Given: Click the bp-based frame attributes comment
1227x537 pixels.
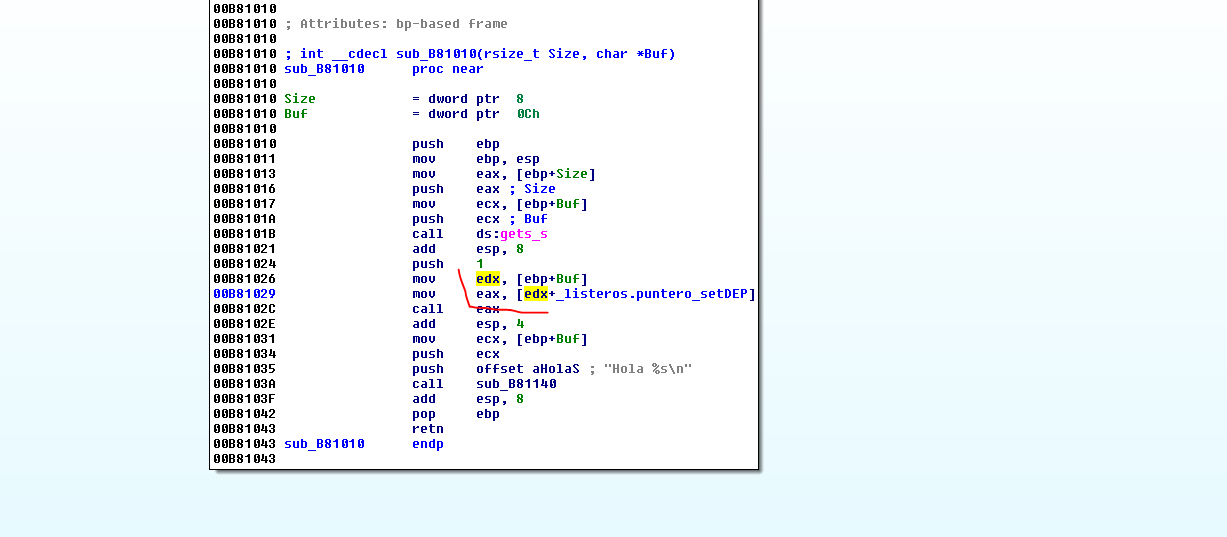Looking at the screenshot, I should pos(396,24).
